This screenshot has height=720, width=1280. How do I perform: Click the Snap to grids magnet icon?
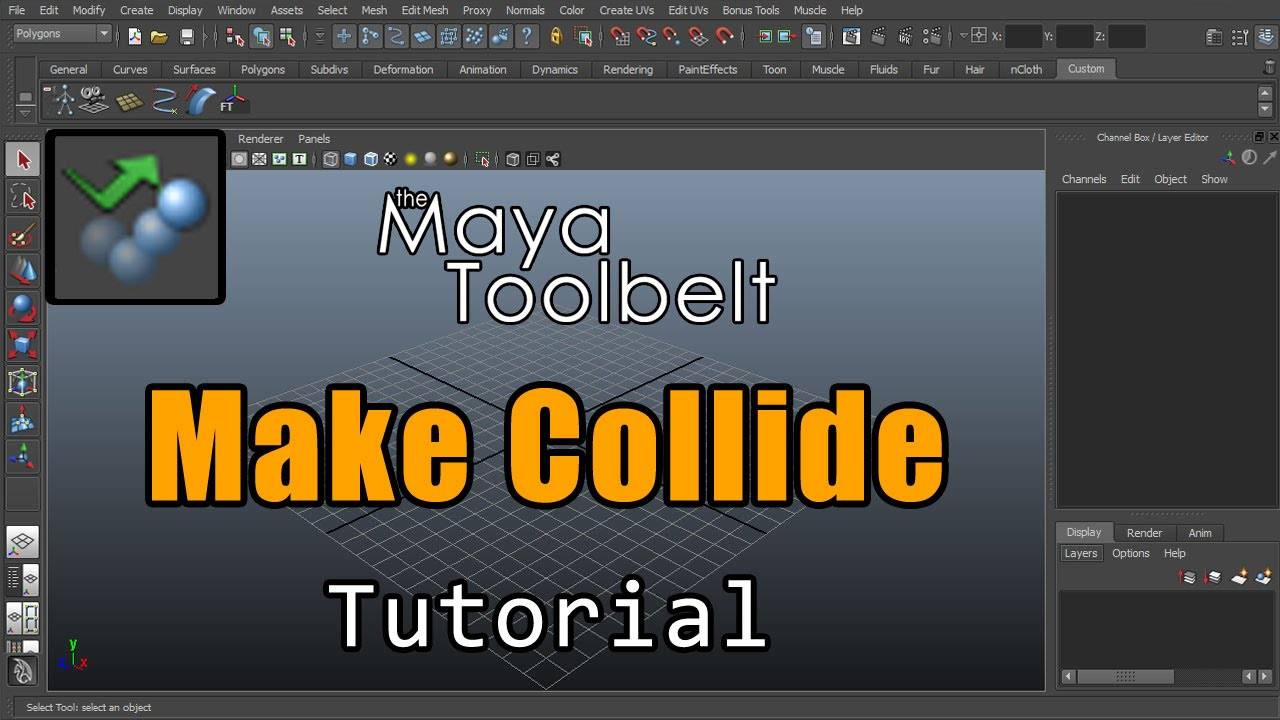click(620, 36)
